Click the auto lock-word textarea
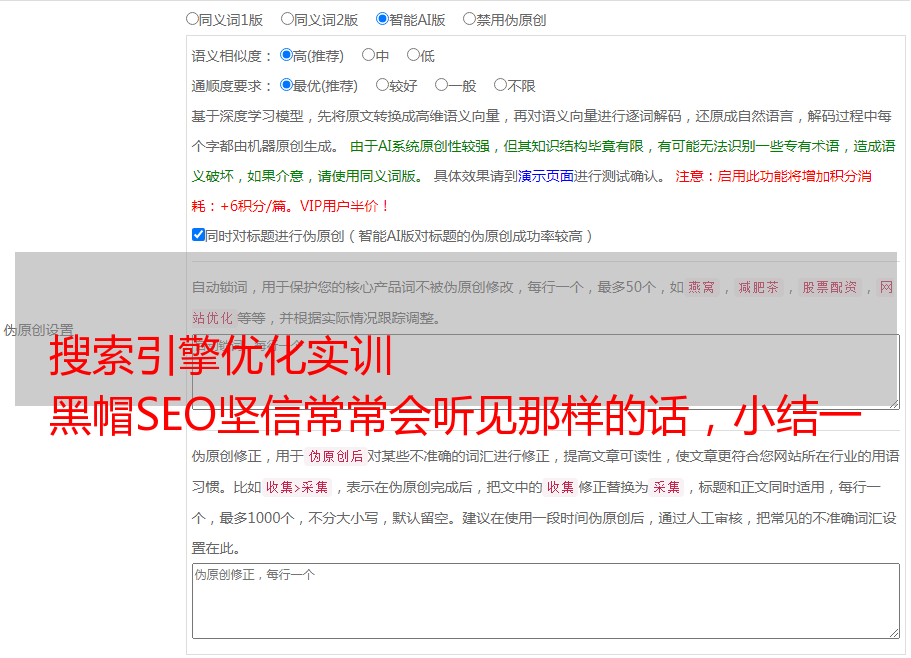 pos(546,372)
